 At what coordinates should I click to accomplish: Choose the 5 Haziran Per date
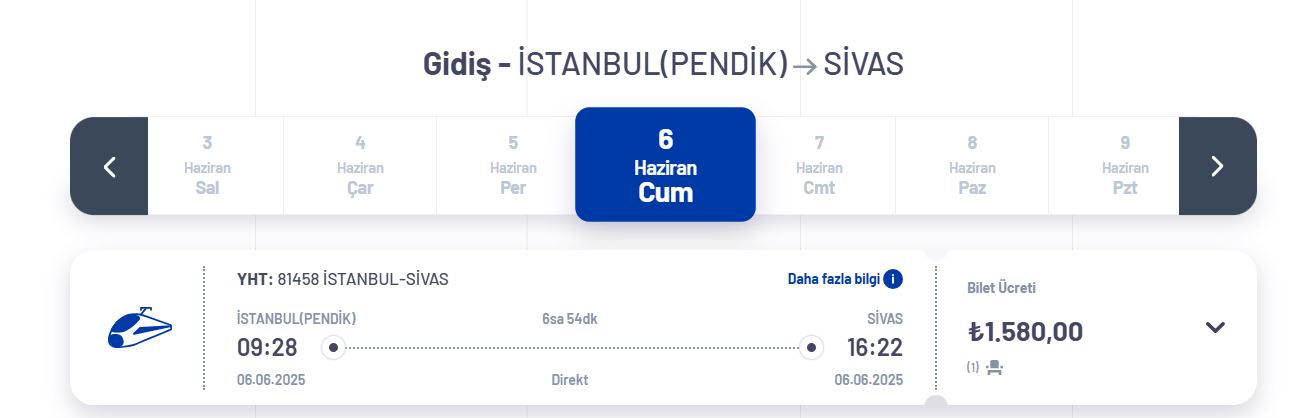coord(513,166)
